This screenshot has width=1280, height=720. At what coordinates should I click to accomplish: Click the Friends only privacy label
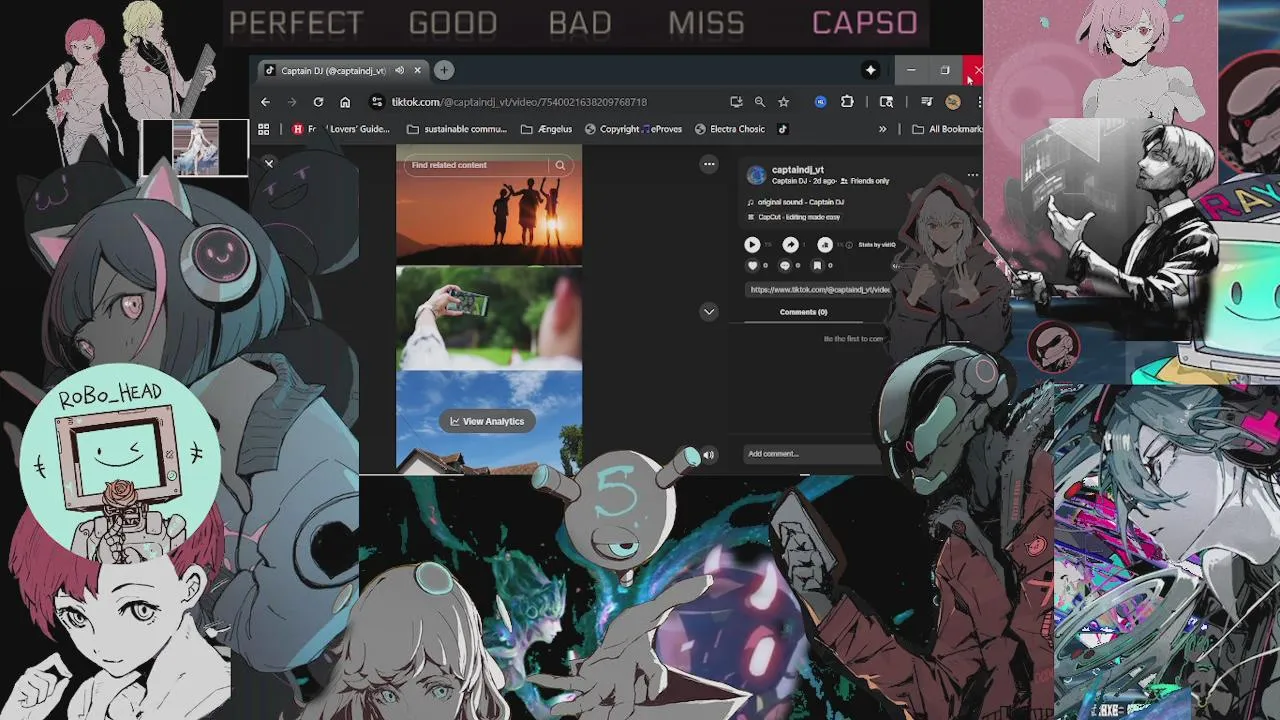865,181
